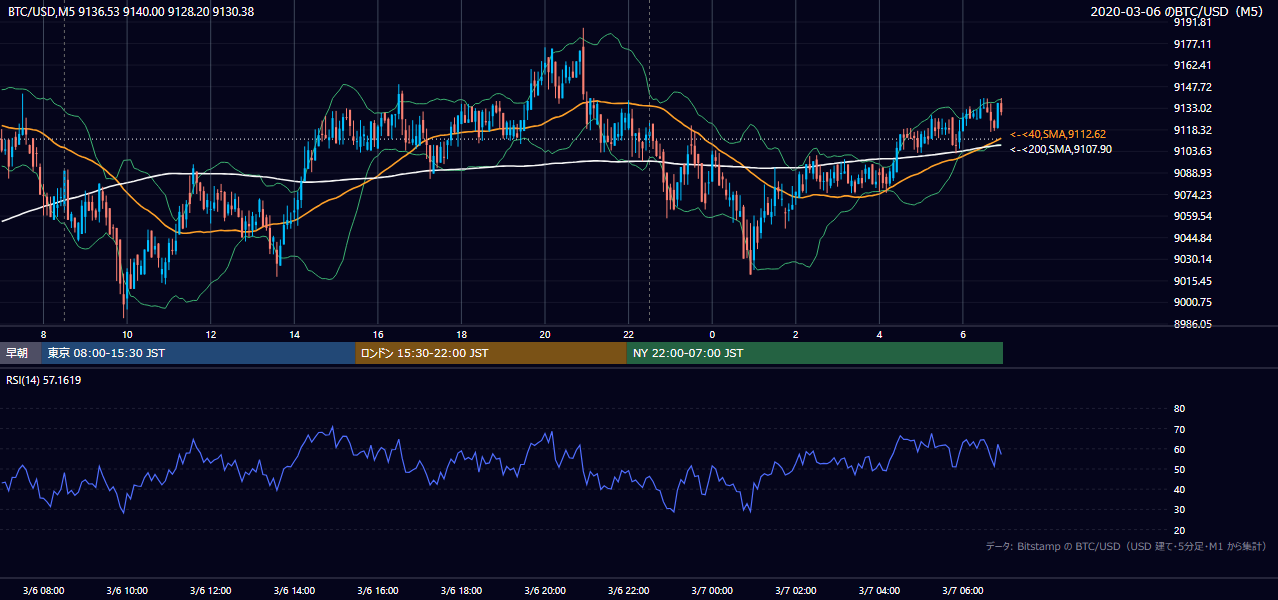Click the NY 22:00-07:00 JST session bar
The width and height of the screenshot is (1278, 600).
click(814, 353)
